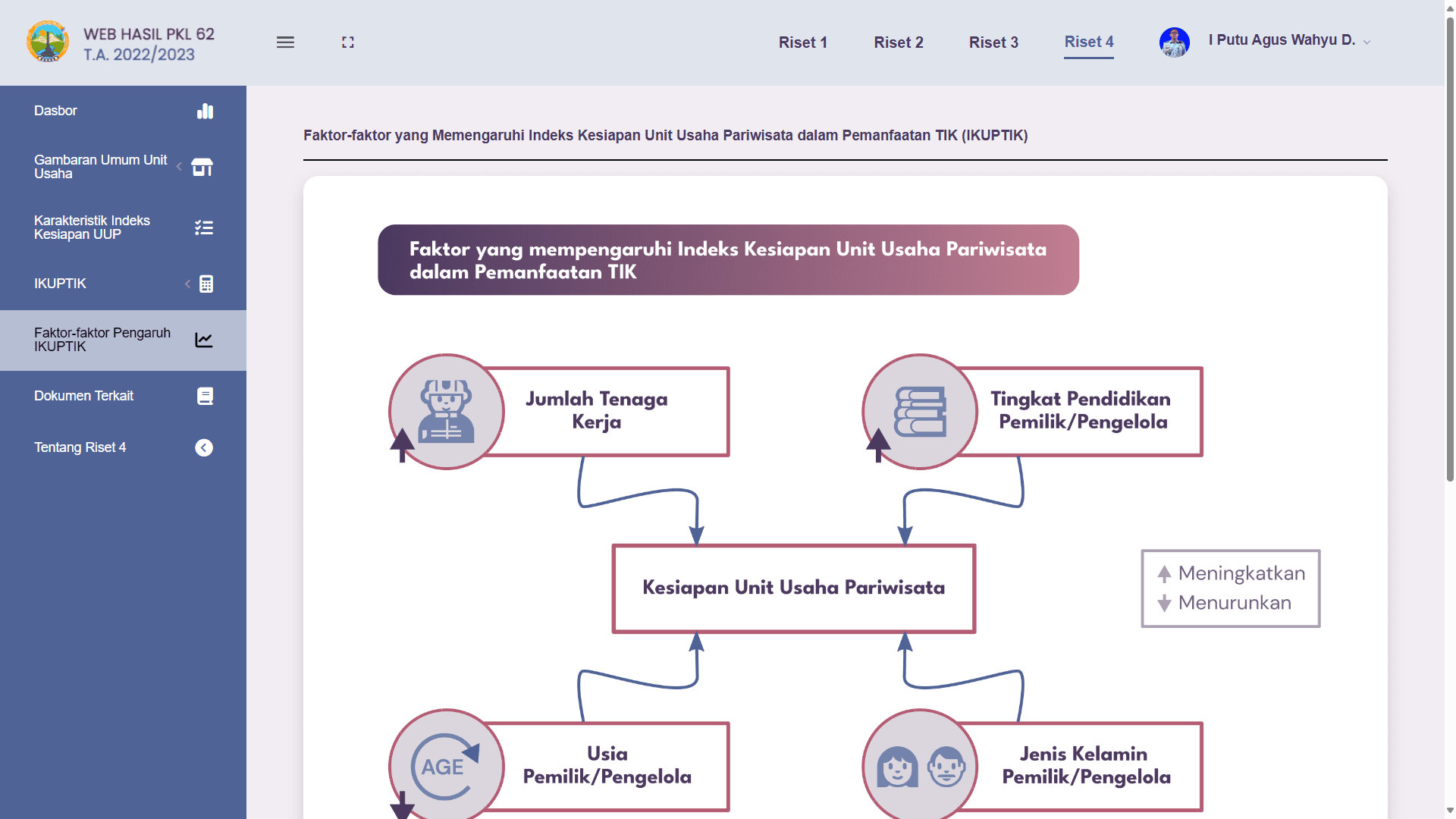Screen dimensions: 1456x819
Task: Click the male and female faces icon
Action: tap(920, 766)
